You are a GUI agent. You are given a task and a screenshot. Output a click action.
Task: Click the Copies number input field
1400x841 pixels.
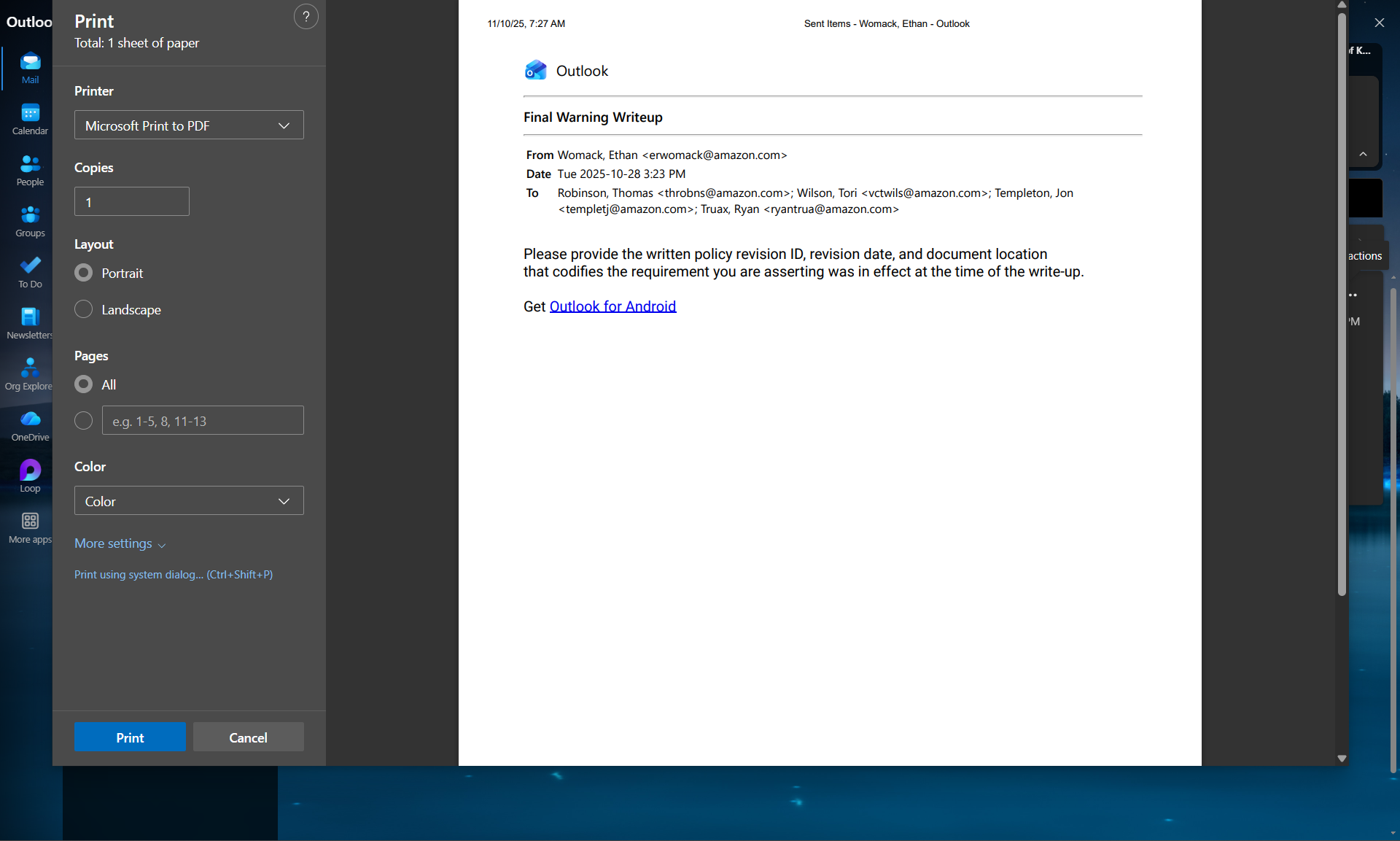click(x=132, y=202)
